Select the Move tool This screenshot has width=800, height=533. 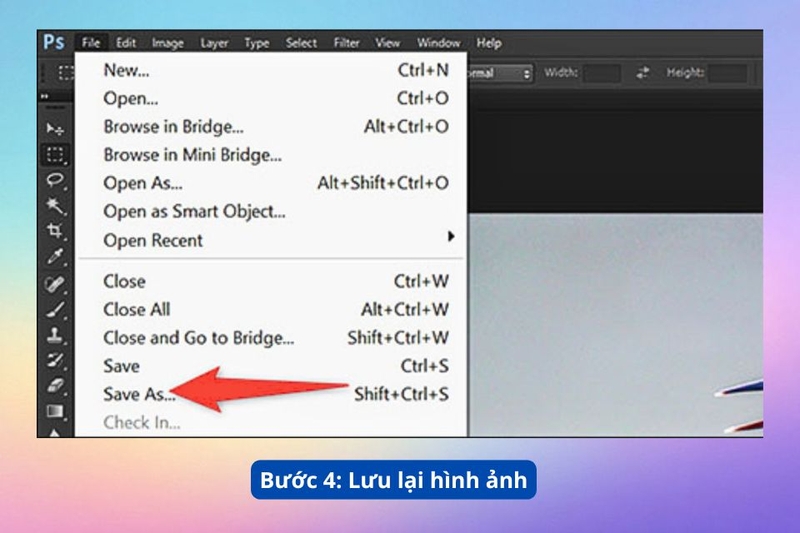[x=55, y=129]
